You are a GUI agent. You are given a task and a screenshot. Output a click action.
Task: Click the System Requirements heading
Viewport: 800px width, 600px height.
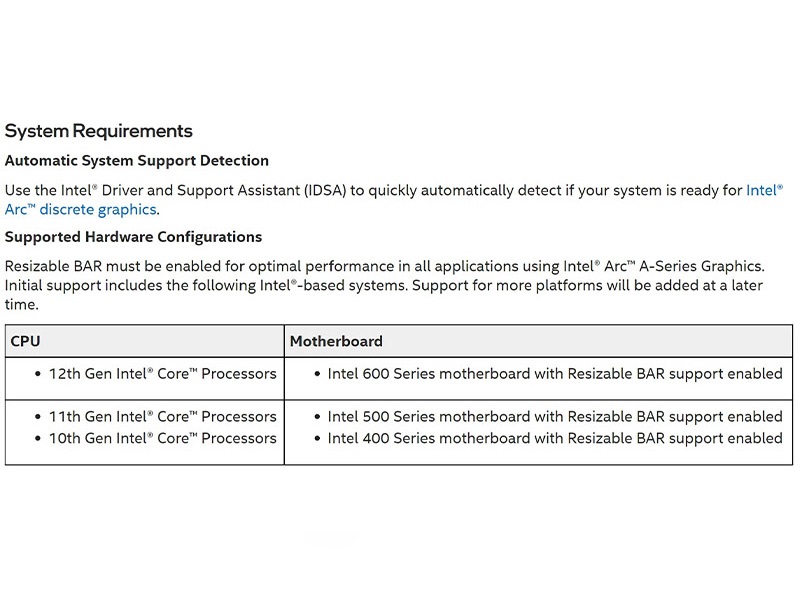click(98, 131)
